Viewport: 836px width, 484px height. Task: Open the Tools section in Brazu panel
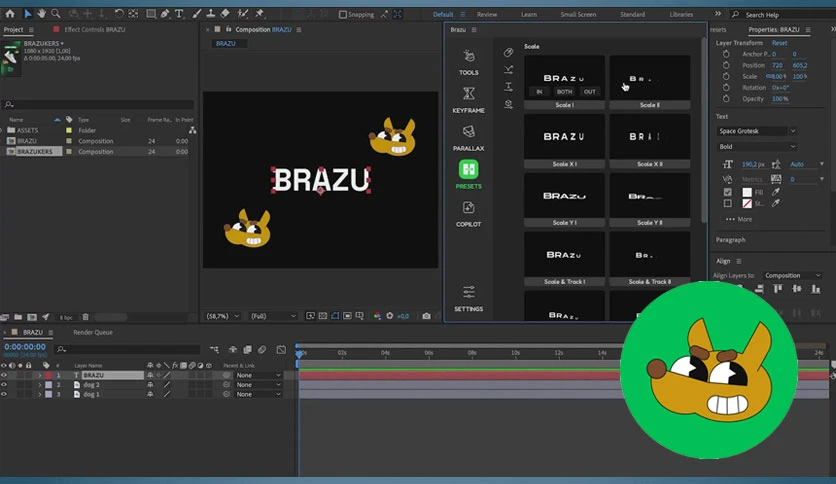469,62
